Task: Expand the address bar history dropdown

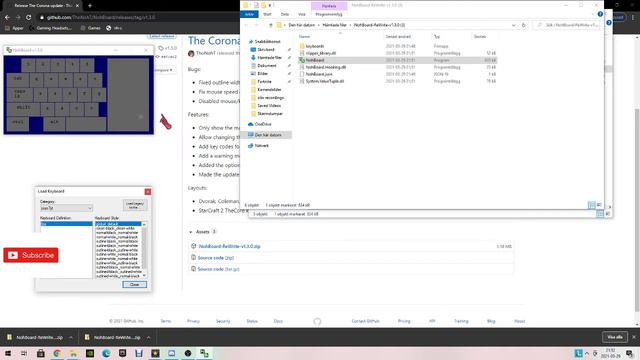Action: coord(513,25)
